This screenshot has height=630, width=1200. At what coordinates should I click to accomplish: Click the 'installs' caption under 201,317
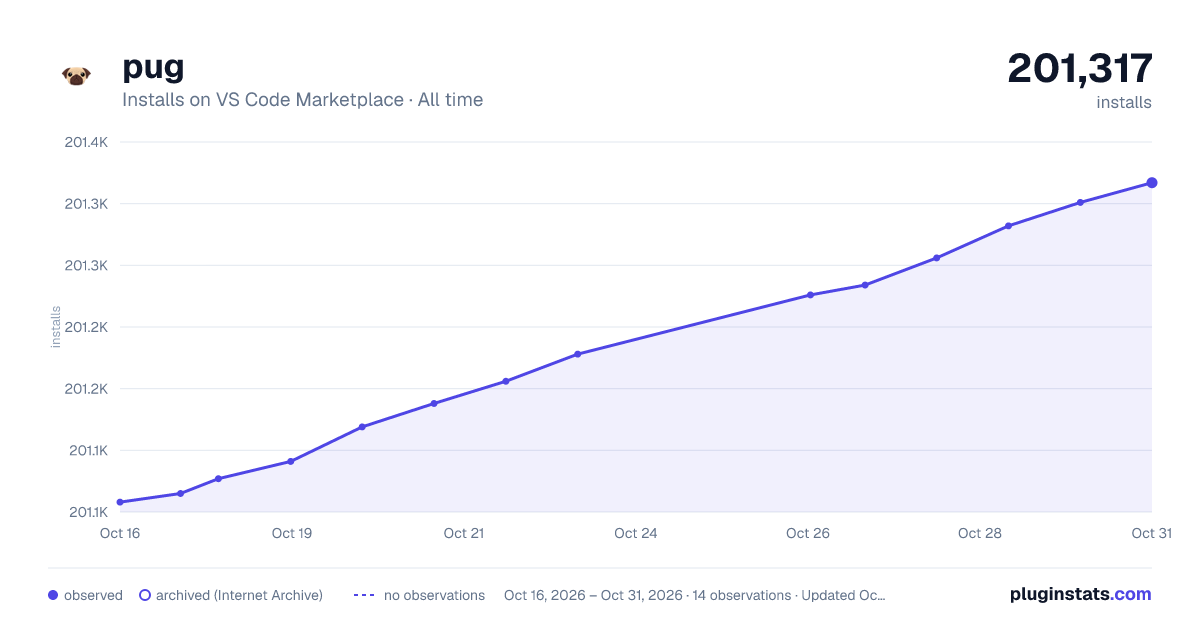click(x=1124, y=102)
